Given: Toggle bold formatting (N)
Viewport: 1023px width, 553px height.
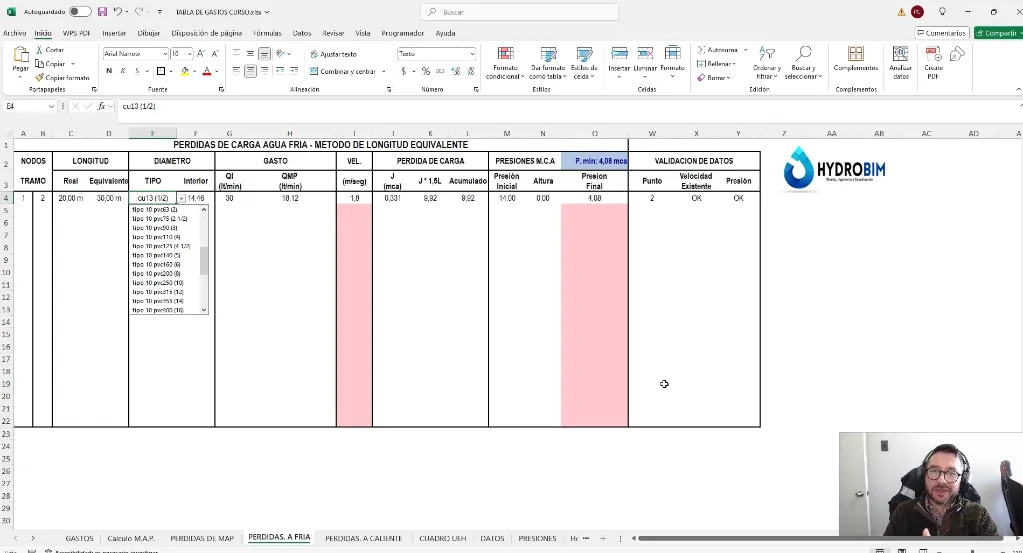Looking at the screenshot, I should (x=109, y=71).
